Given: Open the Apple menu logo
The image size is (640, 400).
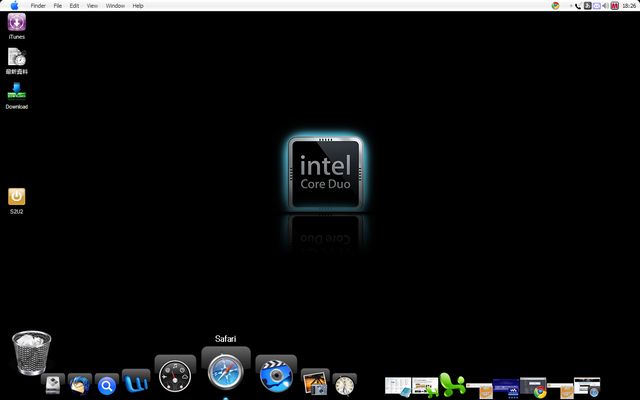Looking at the screenshot, I should pos(15,5).
